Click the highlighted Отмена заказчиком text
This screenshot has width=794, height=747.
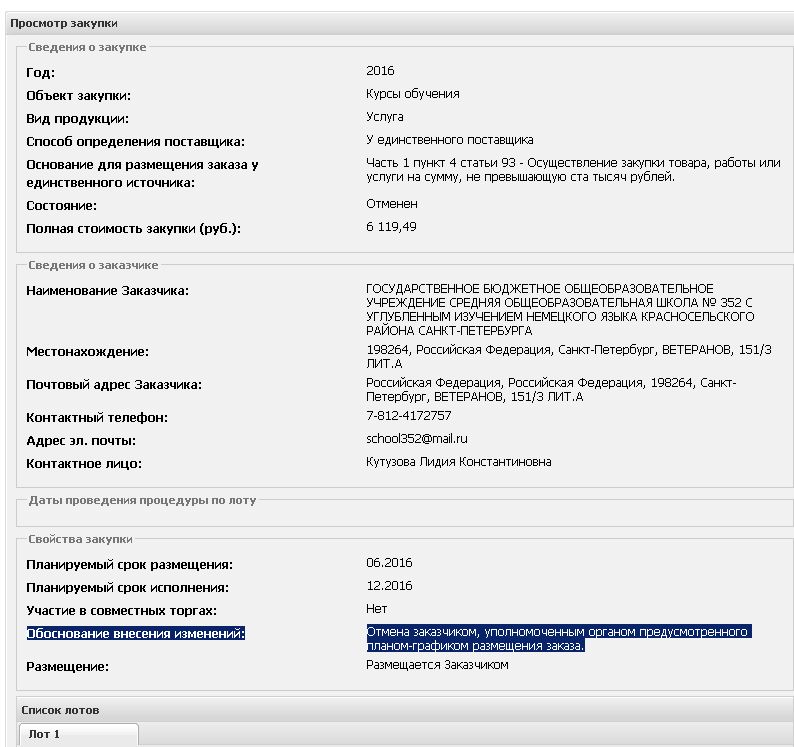559,639
